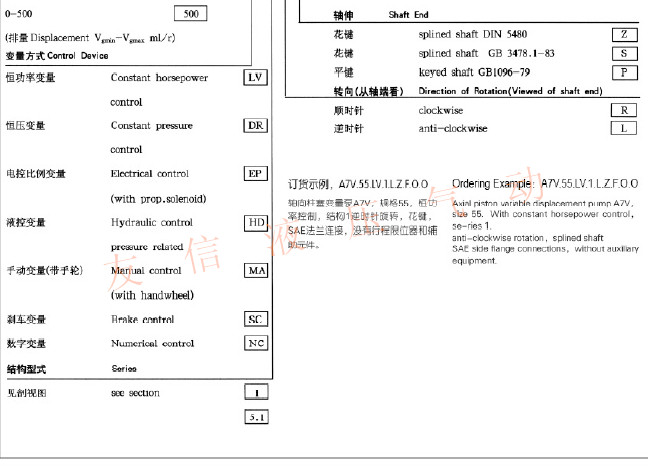Click the 'HD' code box
The width and height of the screenshot is (648, 466).
[x=256, y=223]
